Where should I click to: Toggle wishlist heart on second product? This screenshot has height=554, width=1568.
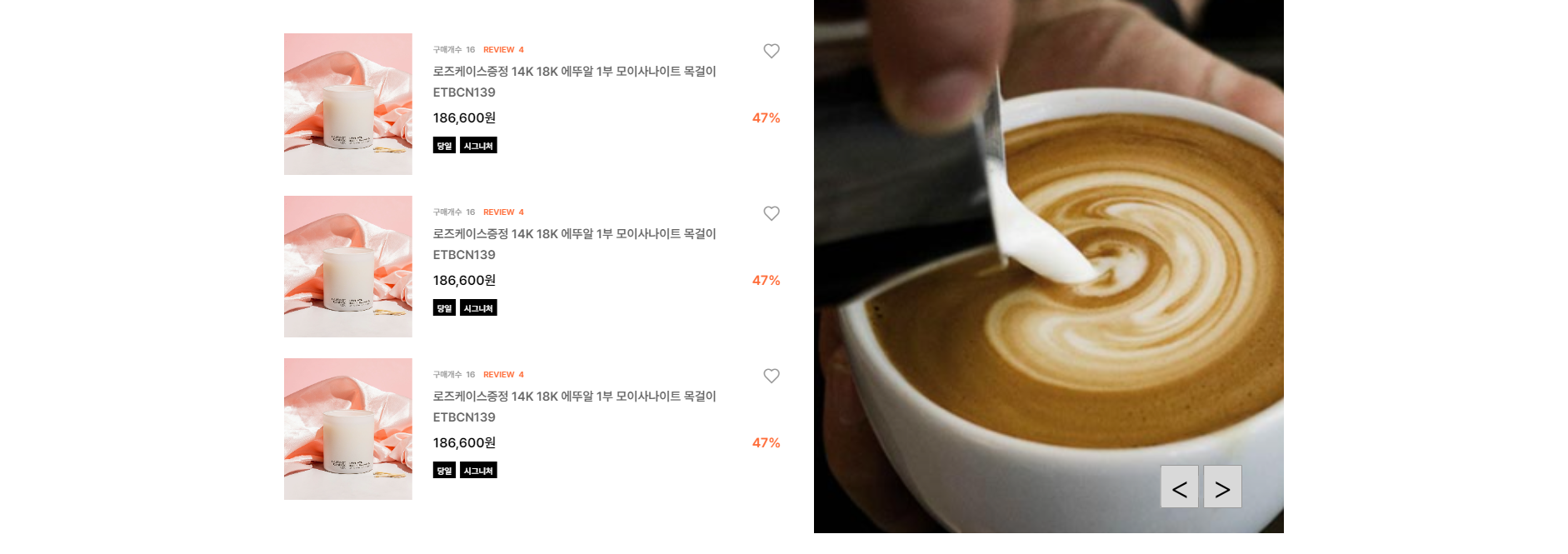click(772, 213)
